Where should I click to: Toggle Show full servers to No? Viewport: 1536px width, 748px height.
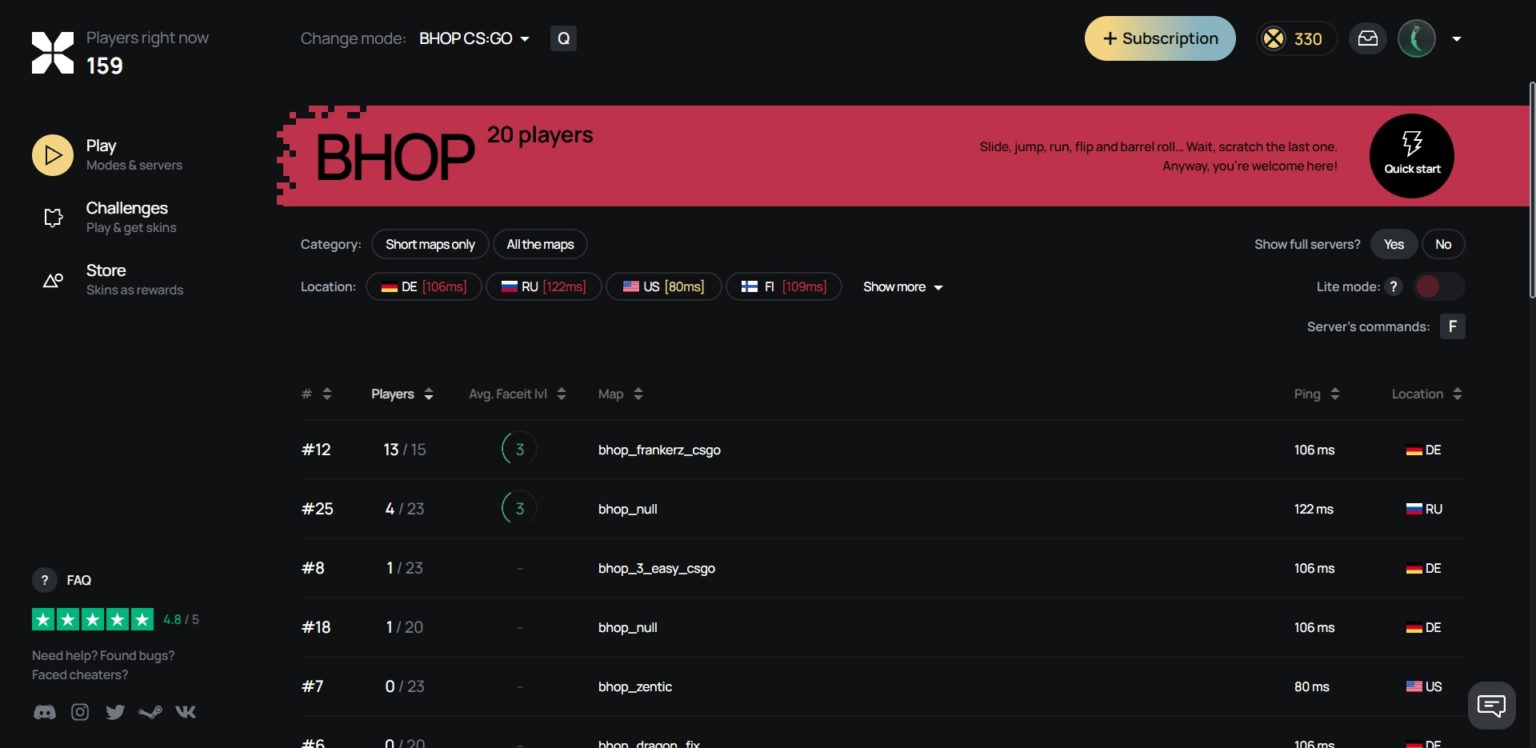(x=1443, y=244)
